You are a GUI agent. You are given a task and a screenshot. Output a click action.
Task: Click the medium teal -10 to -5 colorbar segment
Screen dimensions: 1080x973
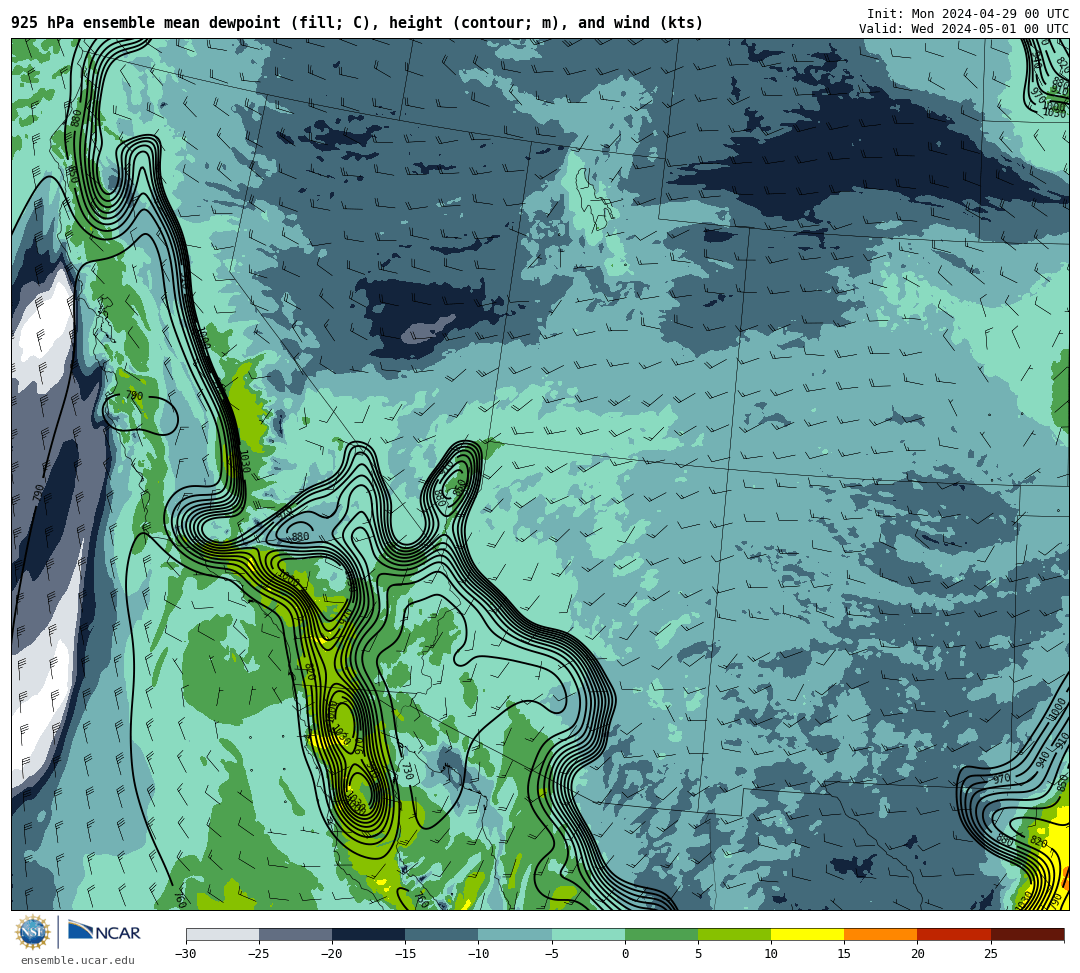click(515, 934)
